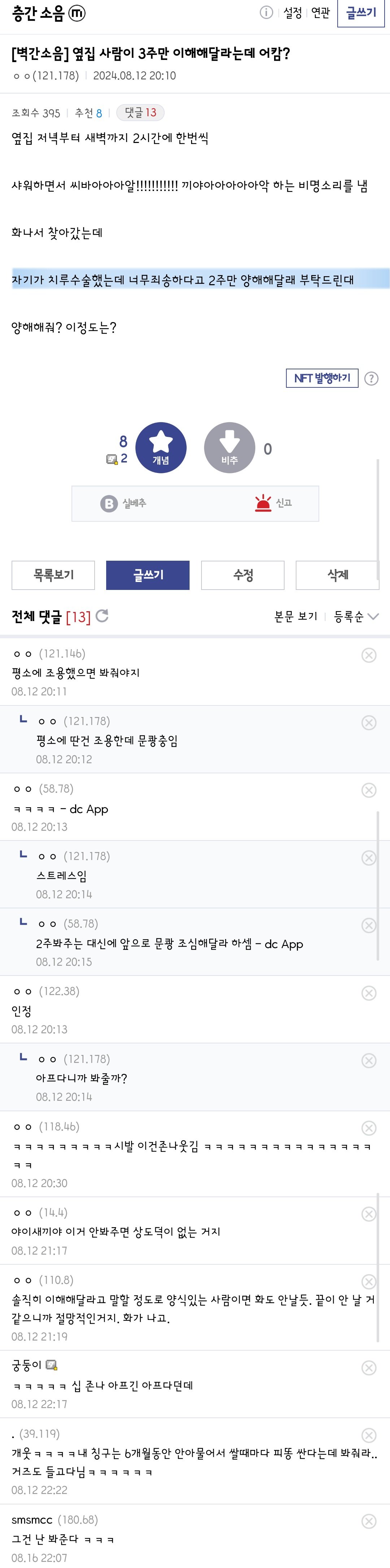Screen dimensions: 390x1568
Task: Jump to post body via 본문 보기
Action: click(296, 617)
